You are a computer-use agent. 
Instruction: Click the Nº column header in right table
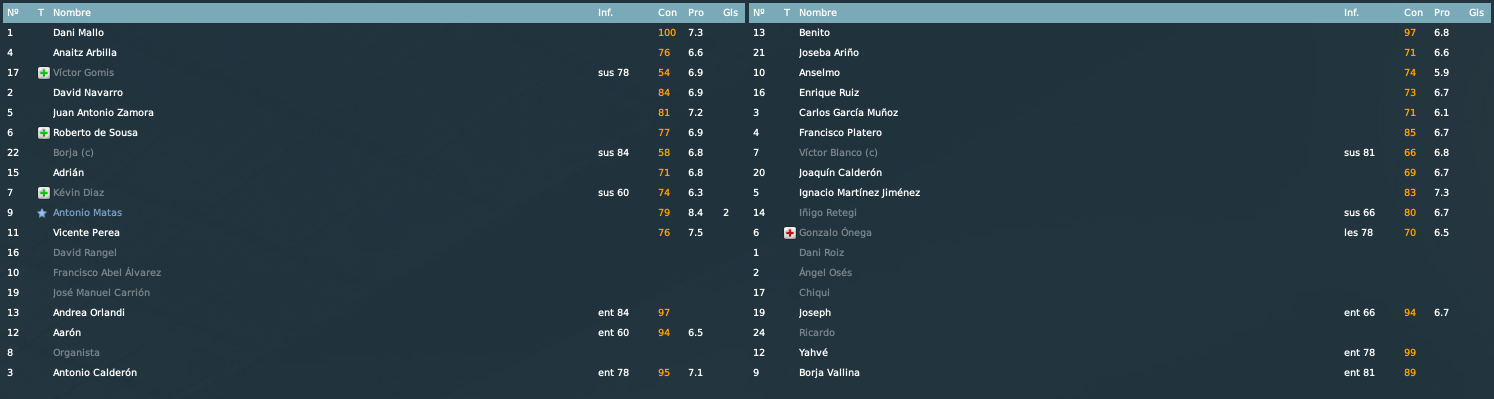point(758,13)
